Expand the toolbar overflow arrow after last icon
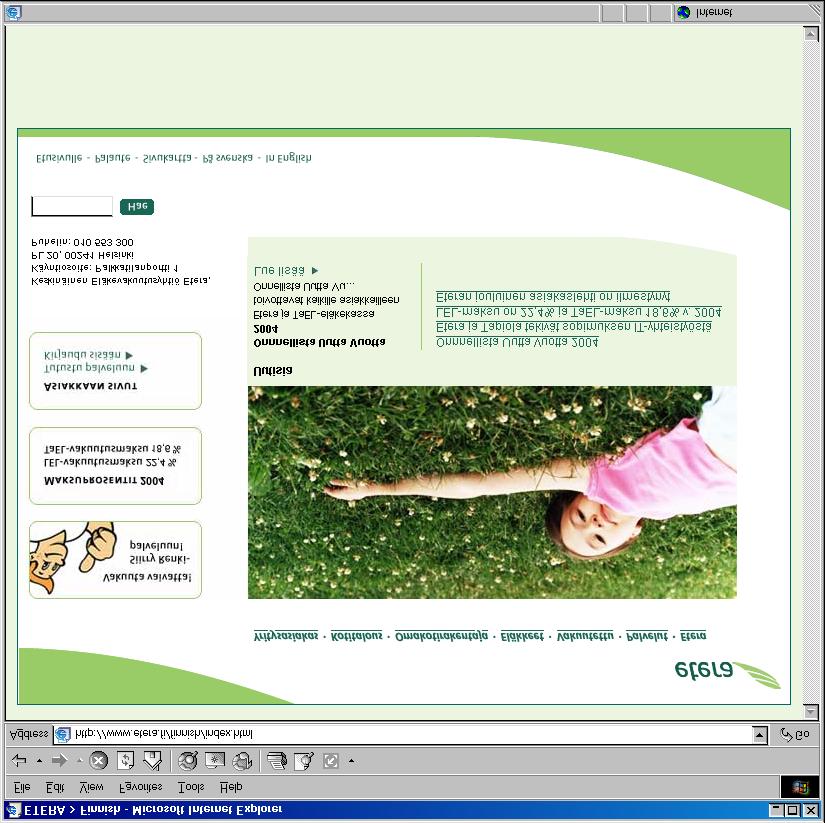 [351, 760]
